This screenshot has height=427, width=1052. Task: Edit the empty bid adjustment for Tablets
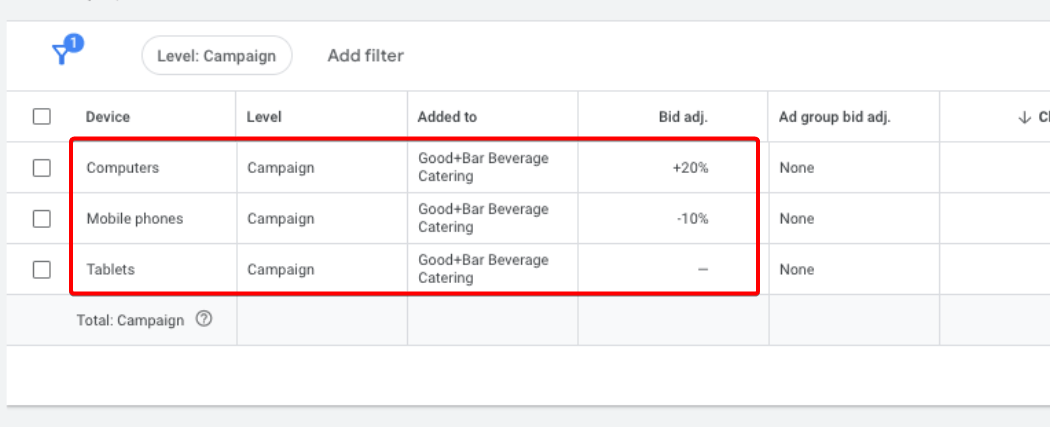pyautogui.click(x=702, y=270)
